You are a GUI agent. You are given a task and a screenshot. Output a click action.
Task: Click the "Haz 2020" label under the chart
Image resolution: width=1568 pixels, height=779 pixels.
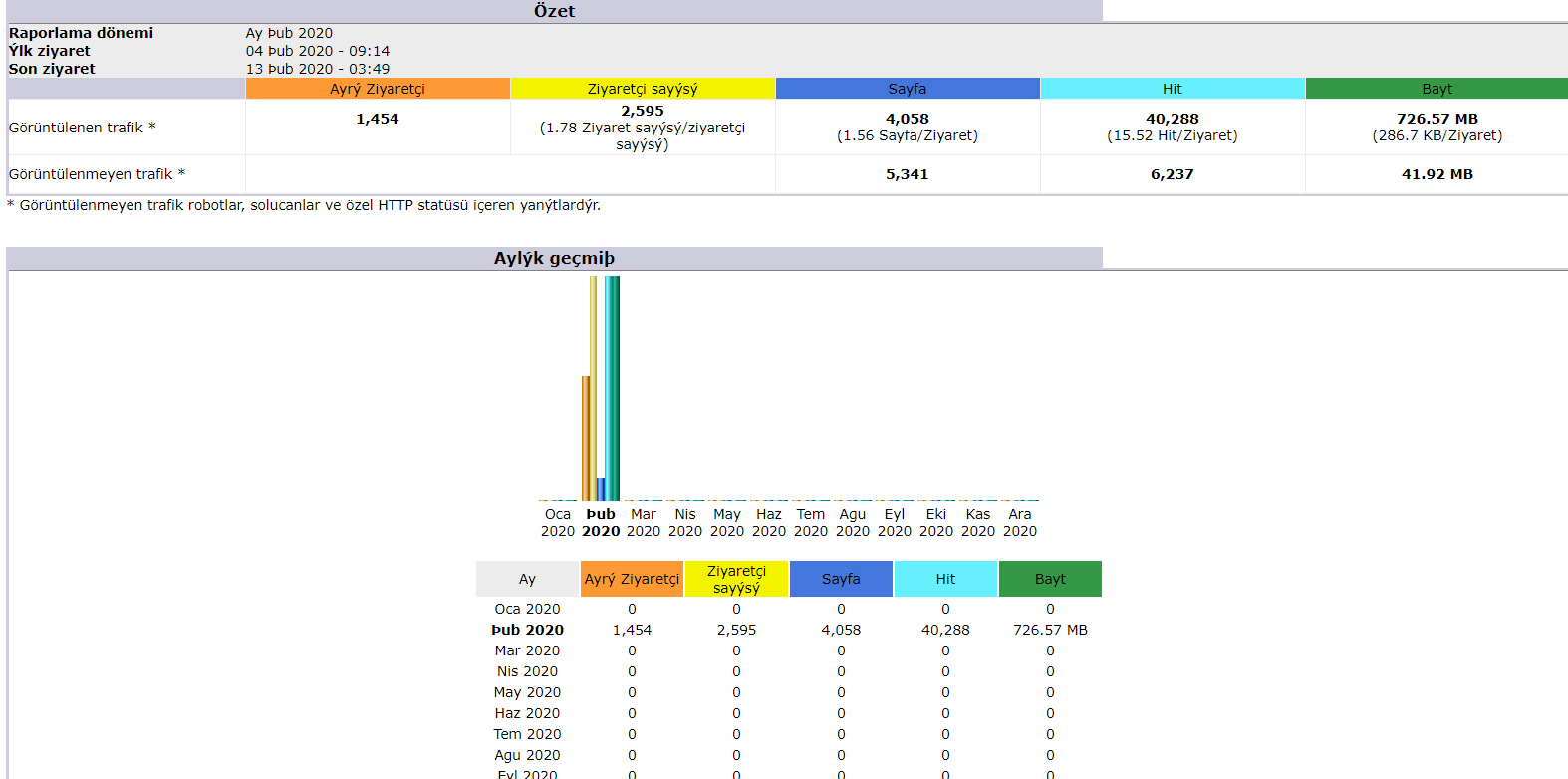coord(769,523)
